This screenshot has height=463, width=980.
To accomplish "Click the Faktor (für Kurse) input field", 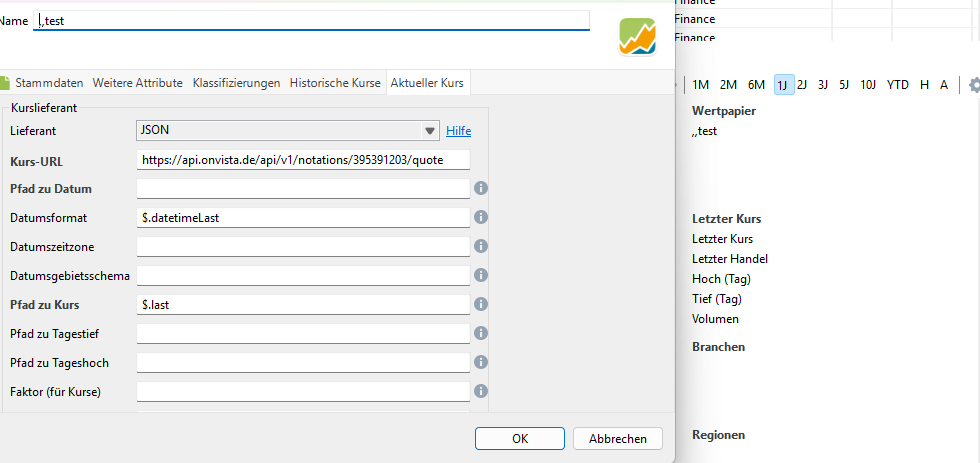I will 303,391.
